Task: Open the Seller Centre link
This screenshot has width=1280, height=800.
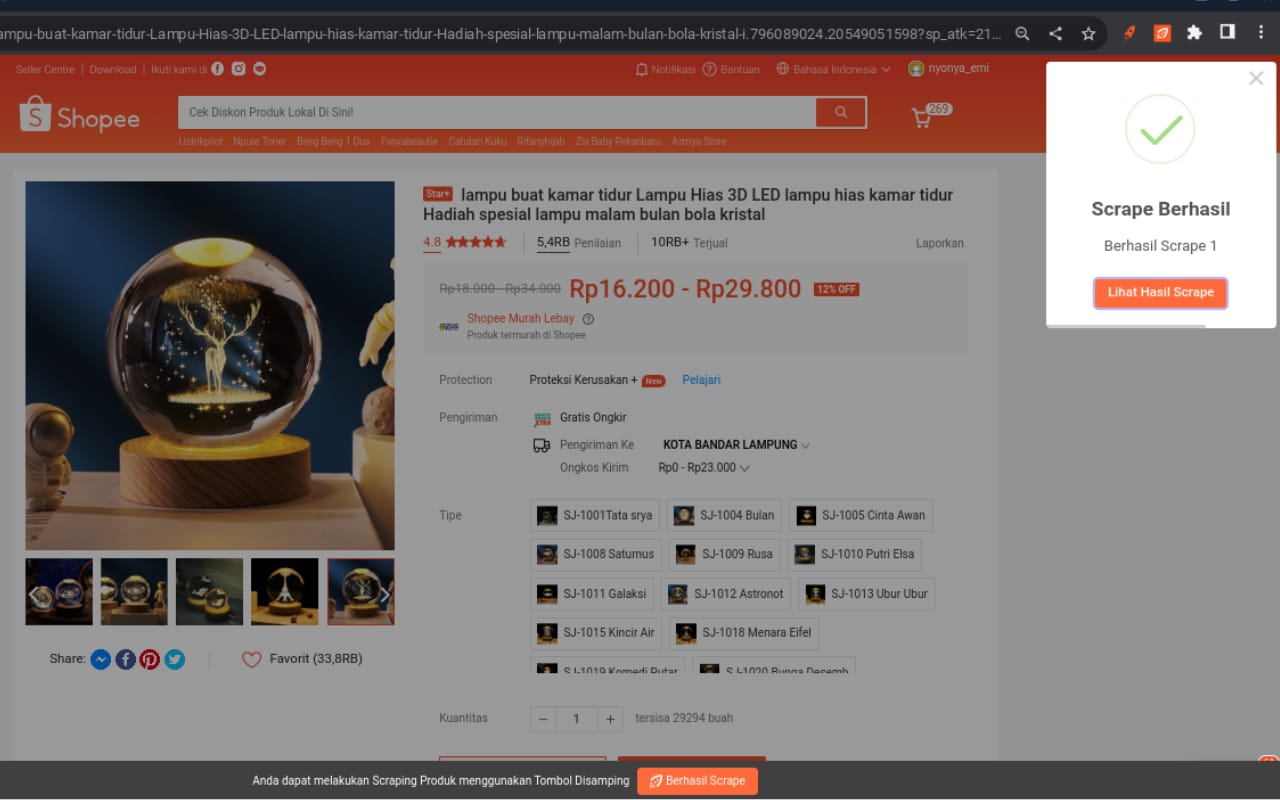Action: [45, 69]
